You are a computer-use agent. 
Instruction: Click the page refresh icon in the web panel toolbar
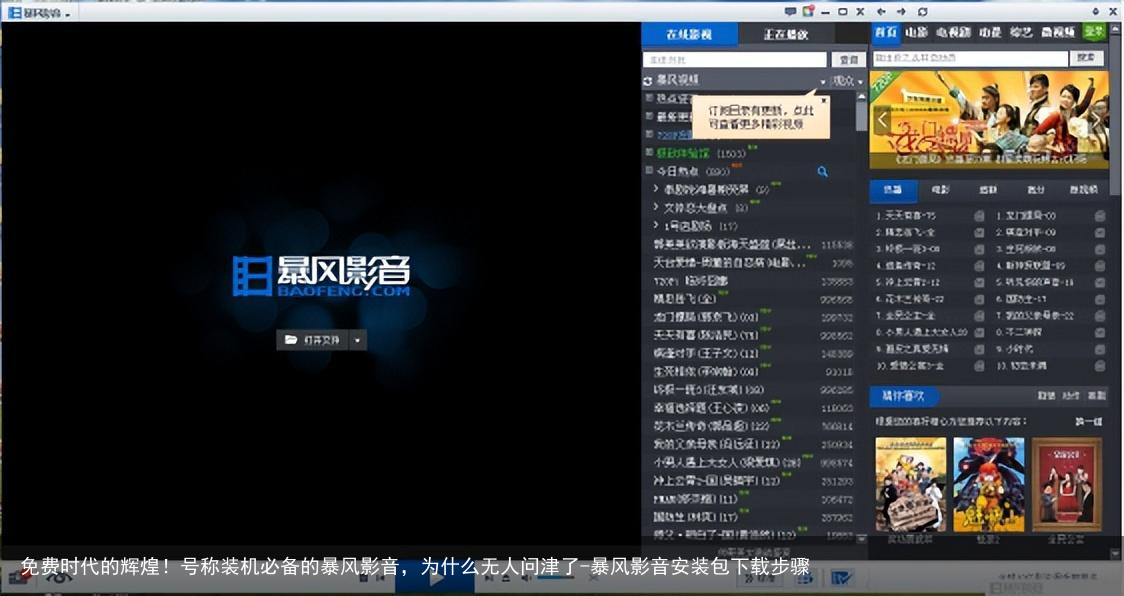click(x=922, y=10)
